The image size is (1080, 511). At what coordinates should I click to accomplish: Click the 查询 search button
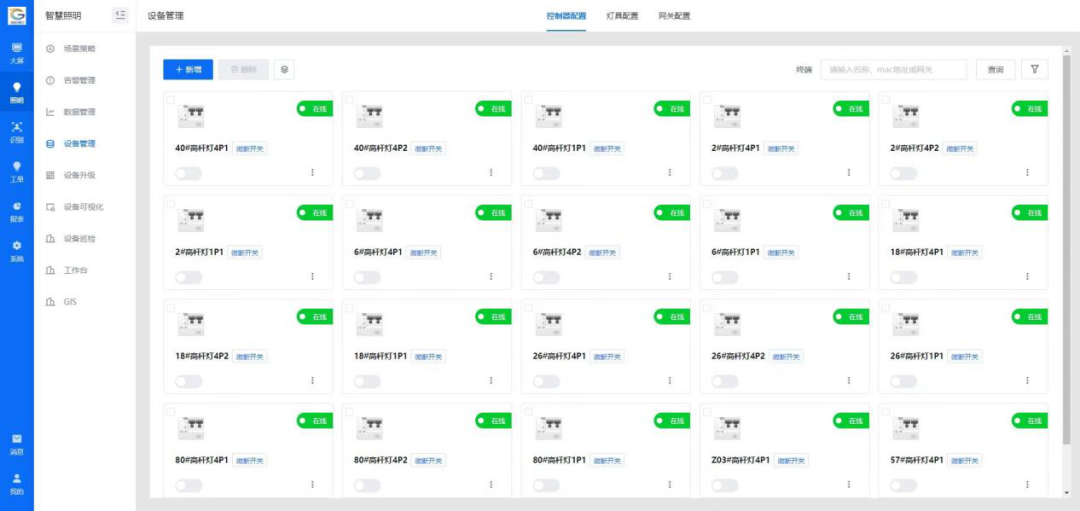995,70
